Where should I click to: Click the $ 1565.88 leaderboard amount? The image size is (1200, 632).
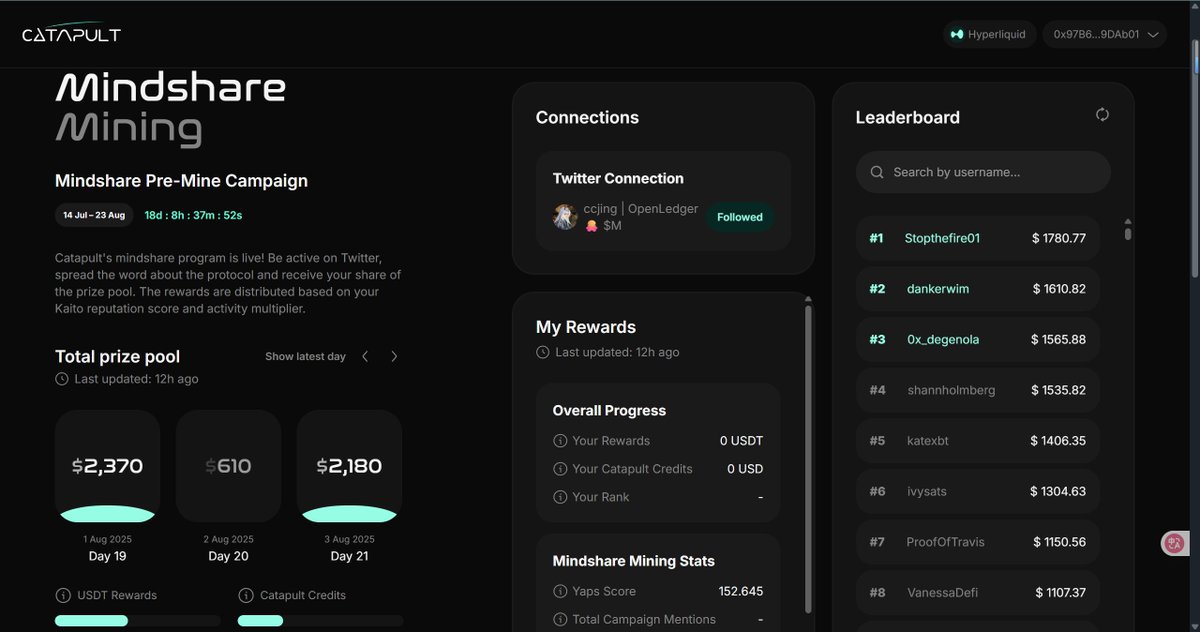pyautogui.click(x=1059, y=340)
